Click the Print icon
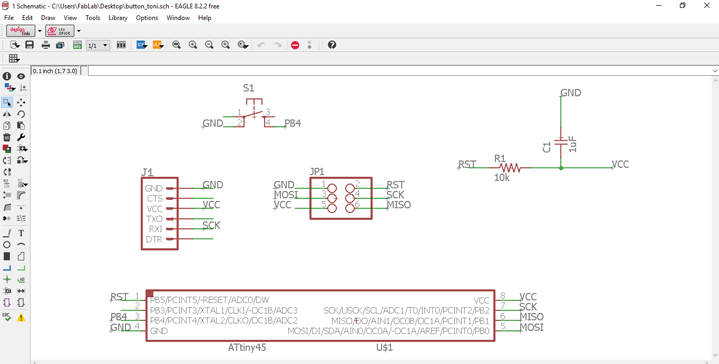Image resolution: width=719 pixels, height=364 pixels. (46, 45)
